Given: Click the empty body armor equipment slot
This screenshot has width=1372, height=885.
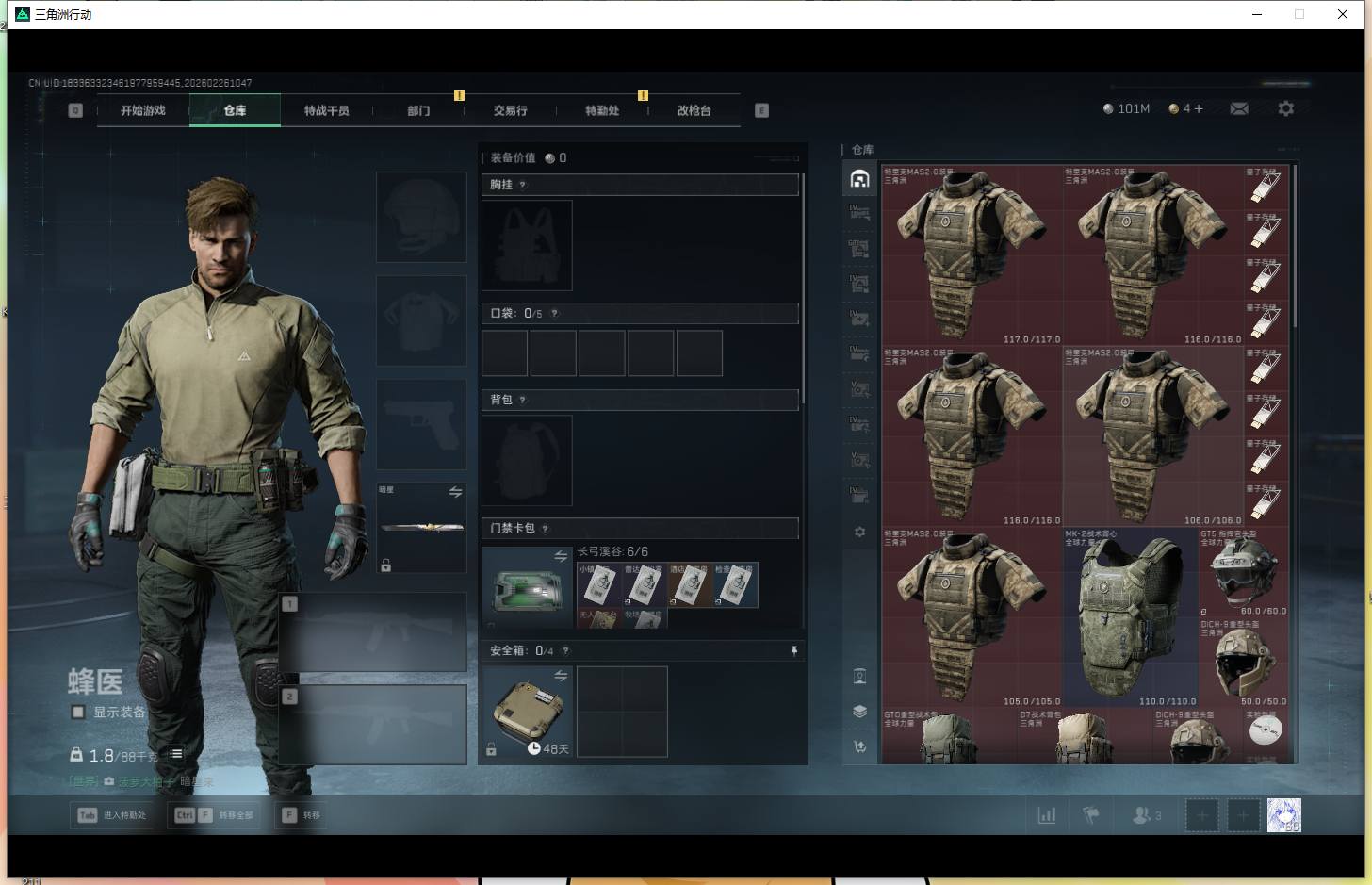Looking at the screenshot, I should 421,320.
